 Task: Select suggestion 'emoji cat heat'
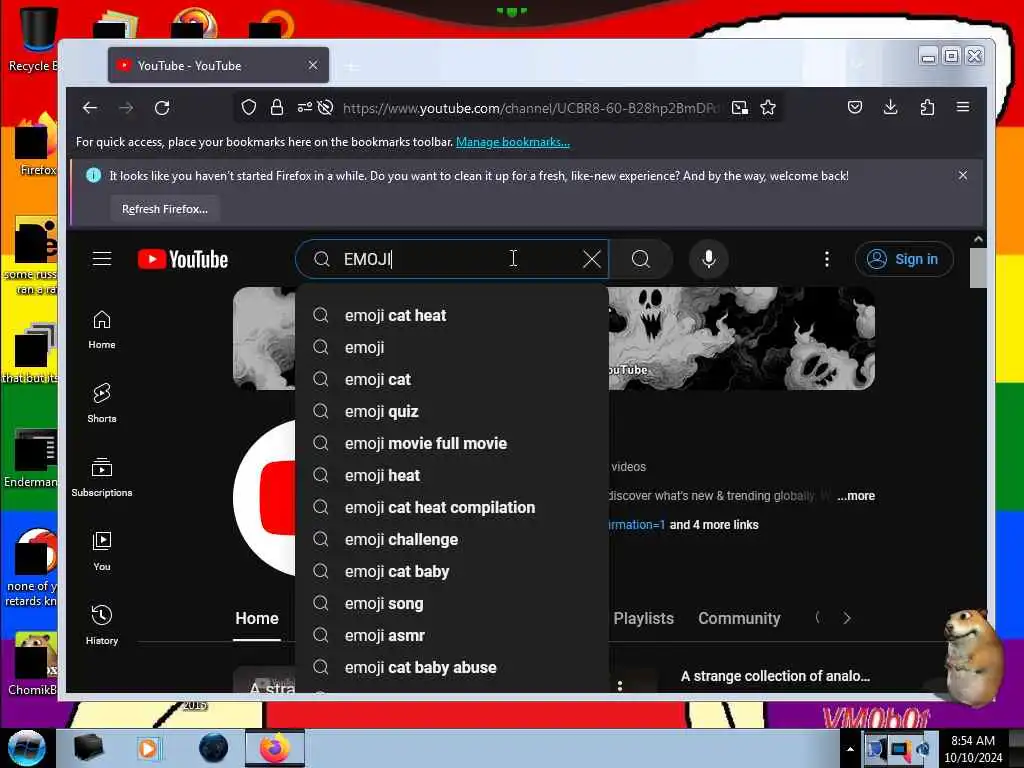(x=452, y=315)
